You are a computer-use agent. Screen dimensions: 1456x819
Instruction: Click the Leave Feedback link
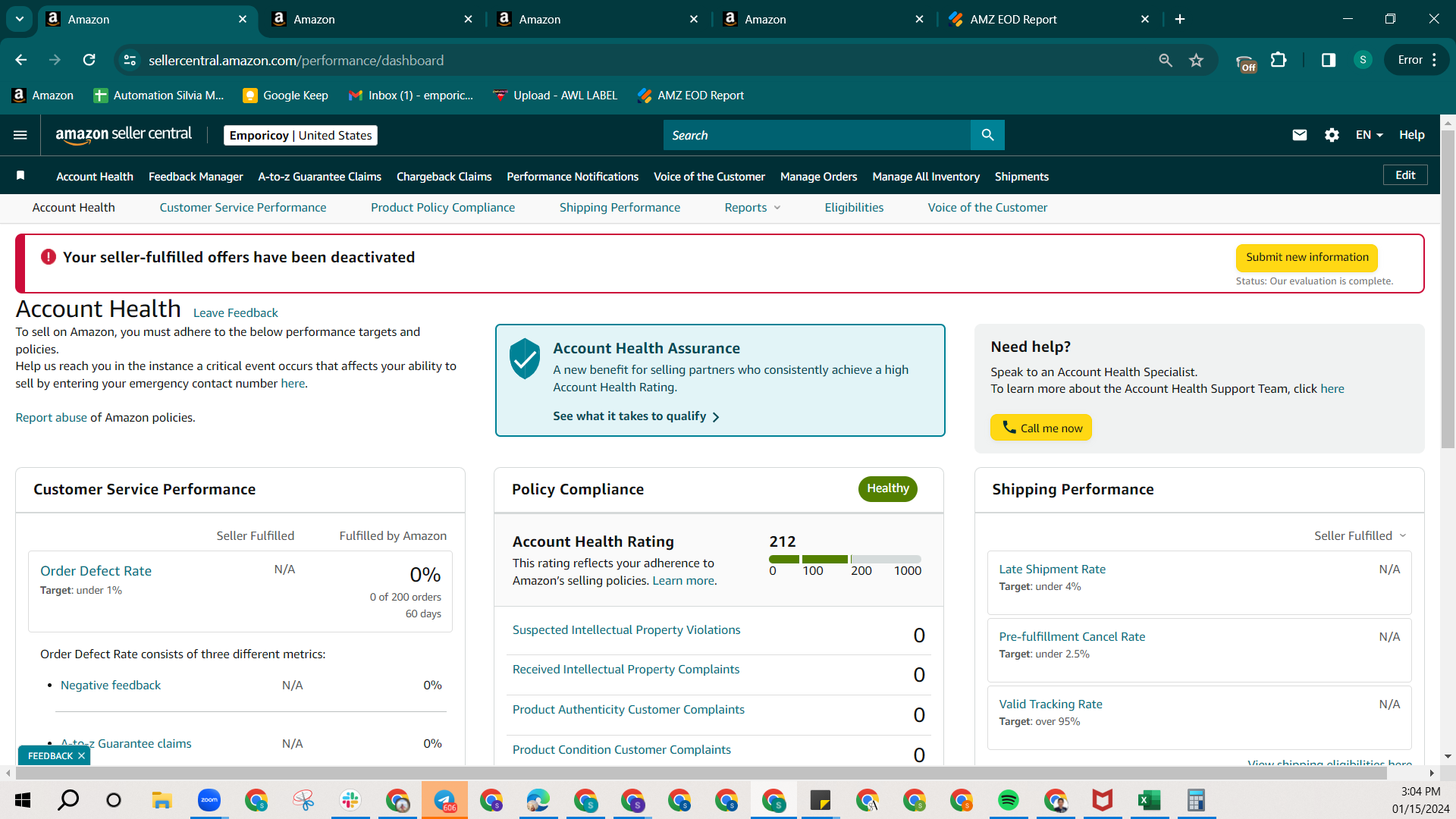[x=235, y=312]
